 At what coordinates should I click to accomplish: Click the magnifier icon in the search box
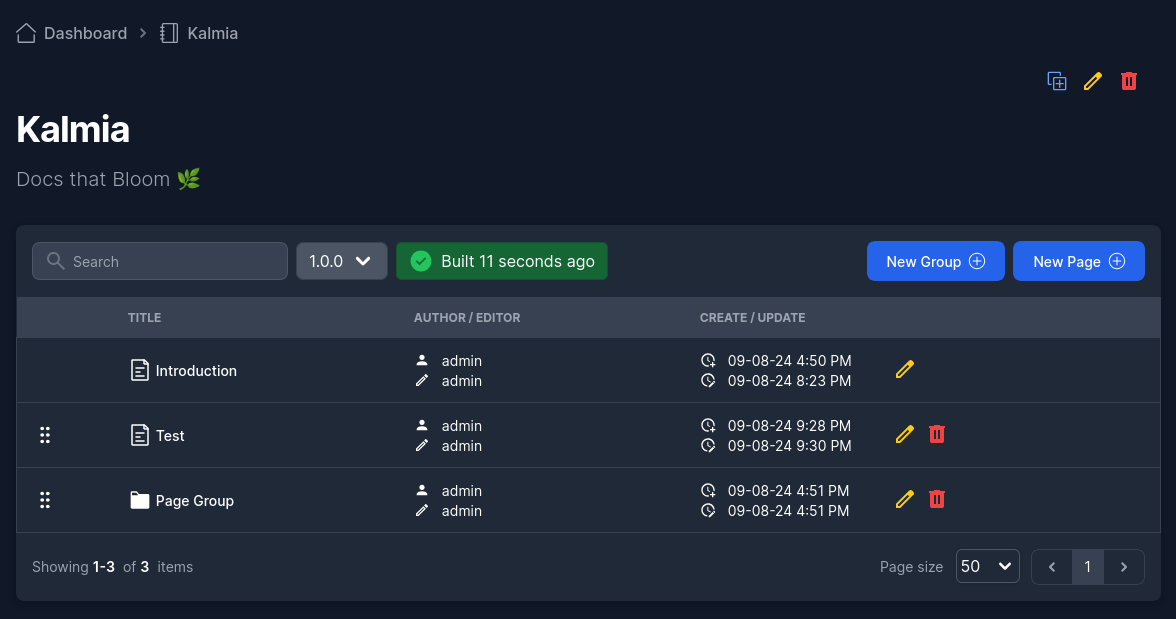coord(56,260)
